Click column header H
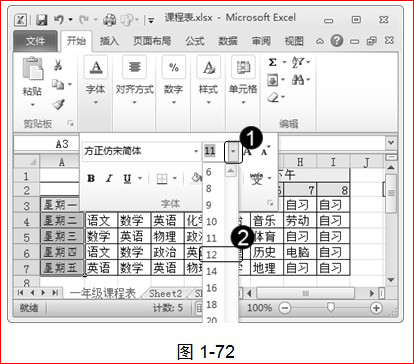 [300, 162]
